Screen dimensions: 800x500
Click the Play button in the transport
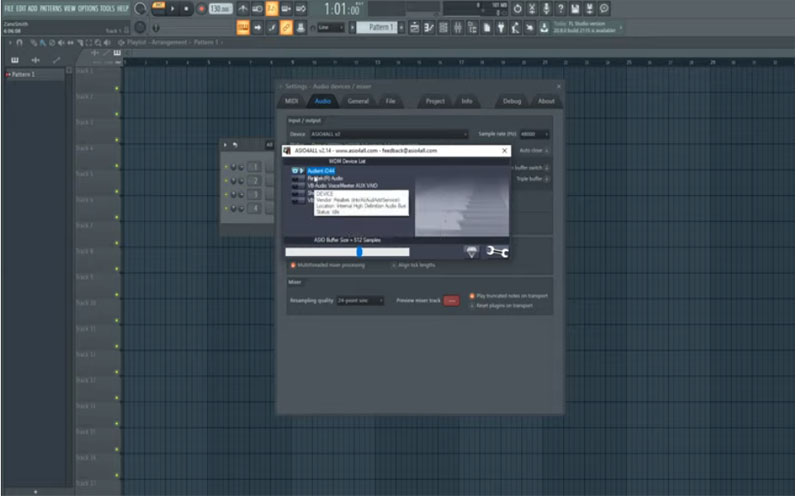coord(172,9)
